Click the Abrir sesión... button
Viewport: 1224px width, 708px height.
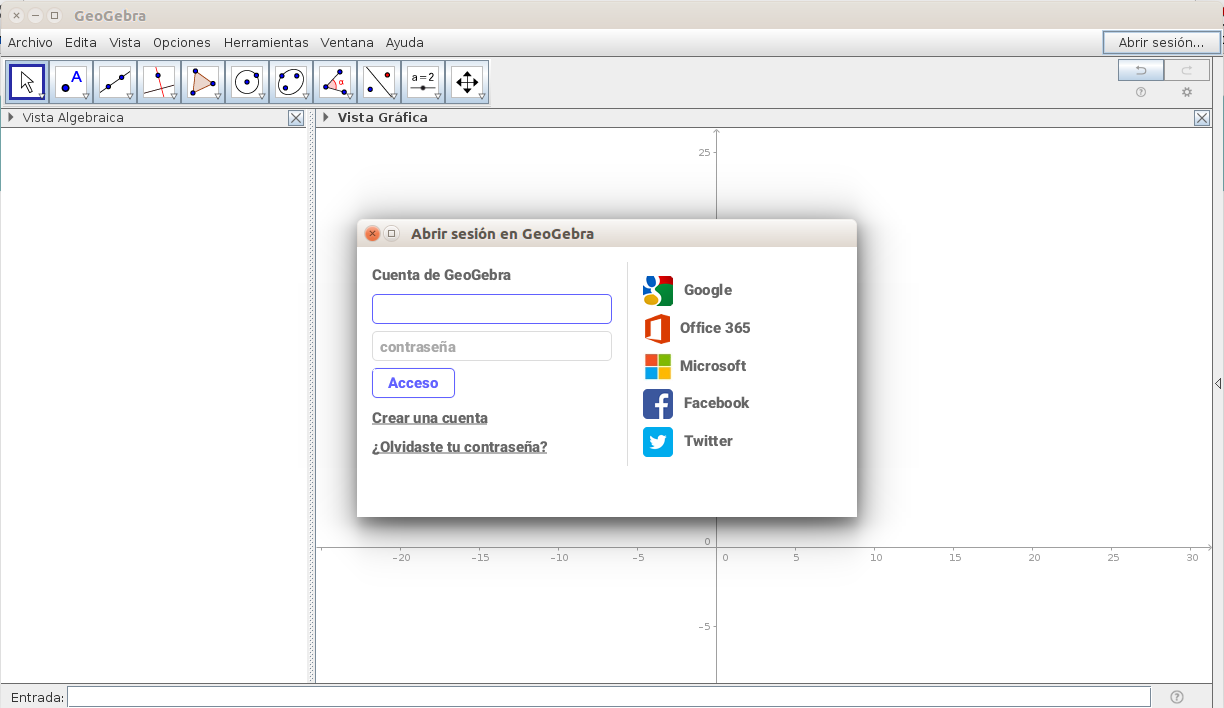1161,42
